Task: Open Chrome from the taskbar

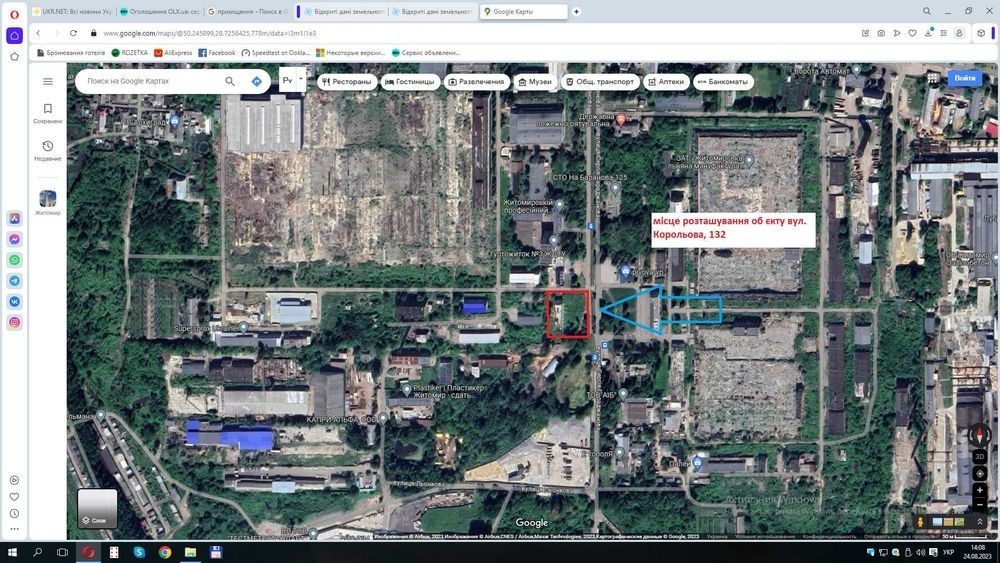Action: click(x=165, y=552)
